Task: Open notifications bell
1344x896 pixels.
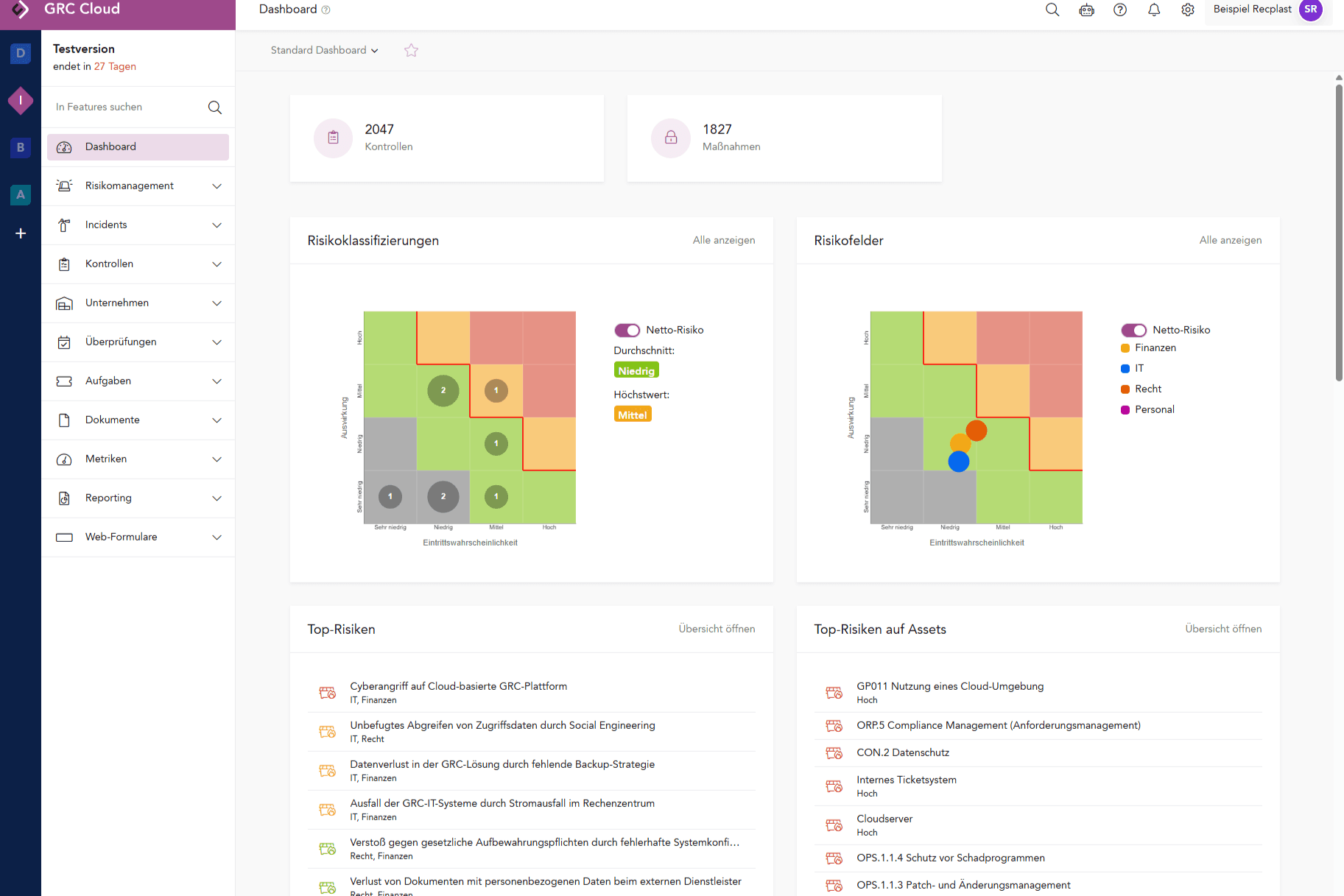Action: [x=1154, y=10]
